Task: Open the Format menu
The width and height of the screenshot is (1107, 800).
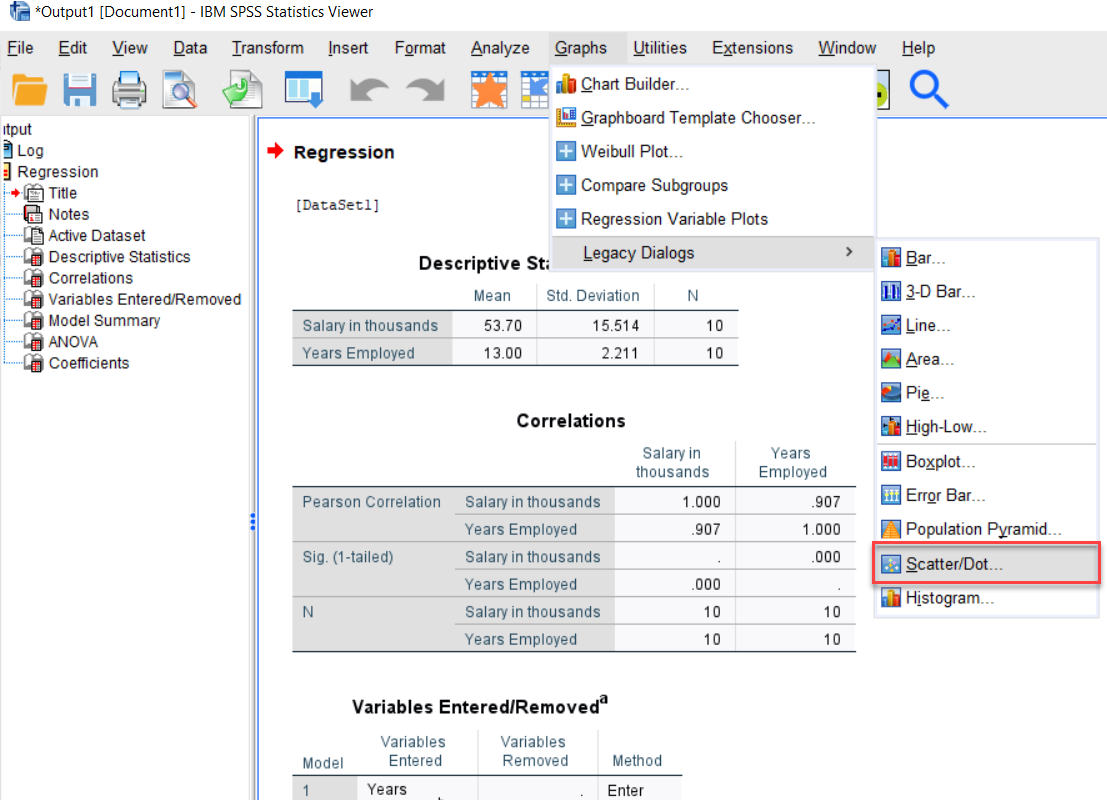Action: (420, 48)
